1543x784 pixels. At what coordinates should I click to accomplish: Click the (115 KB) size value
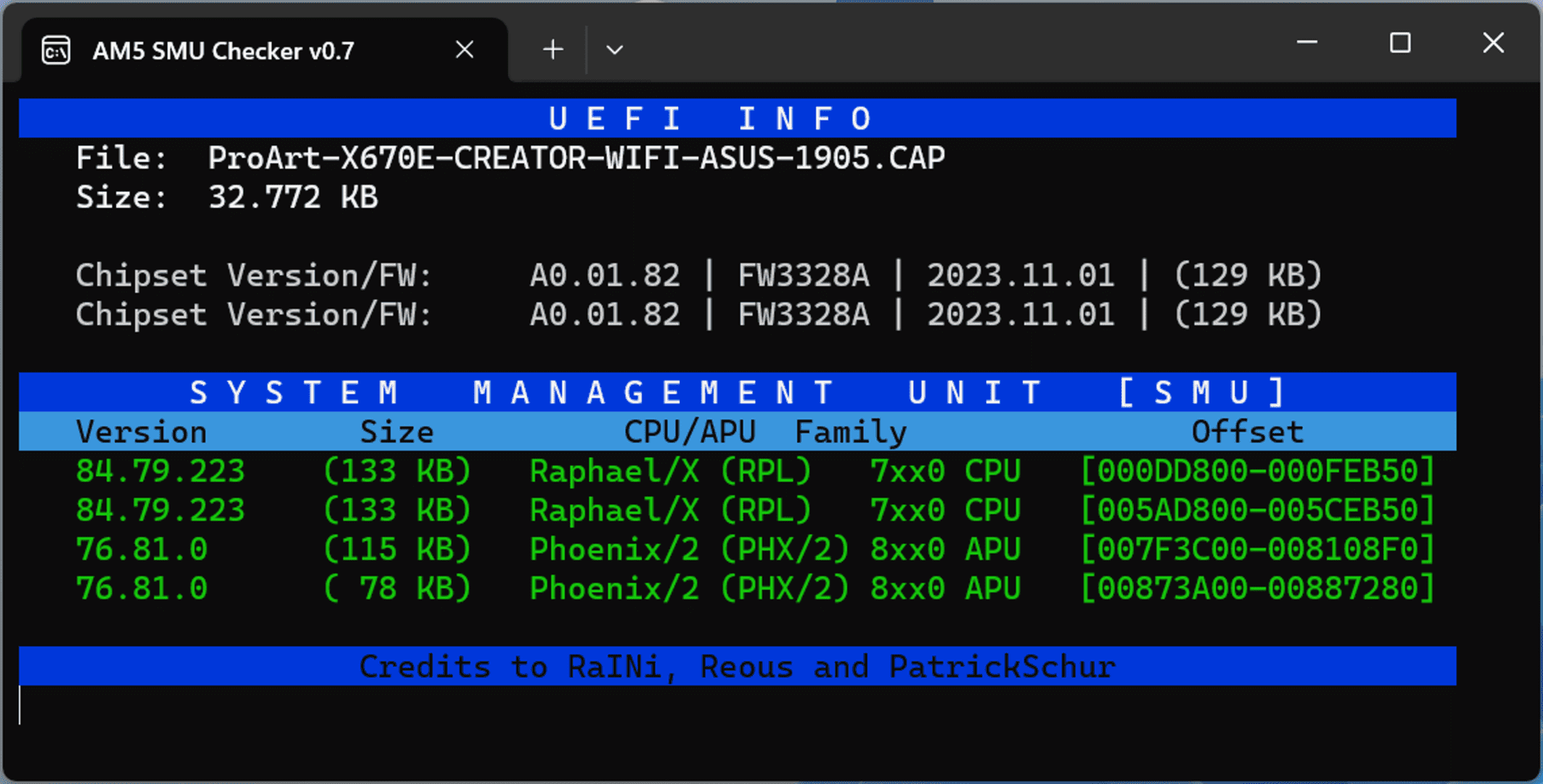tap(397, 550)
